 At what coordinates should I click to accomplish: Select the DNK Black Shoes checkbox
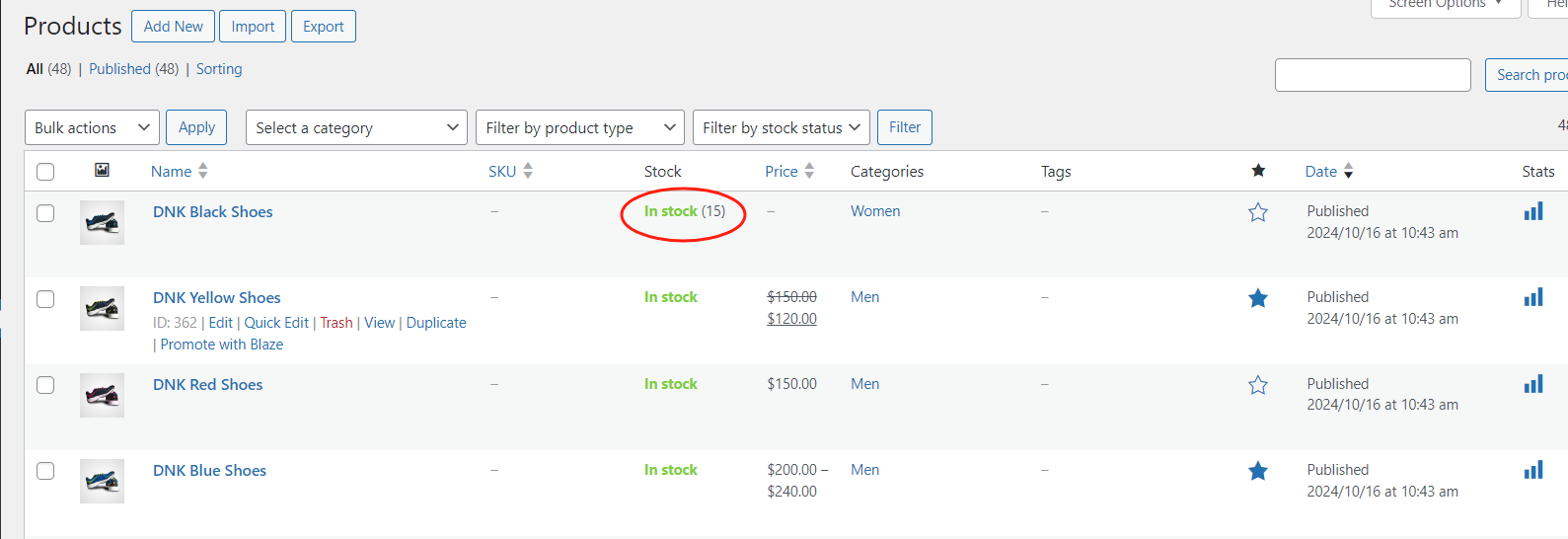45,213
